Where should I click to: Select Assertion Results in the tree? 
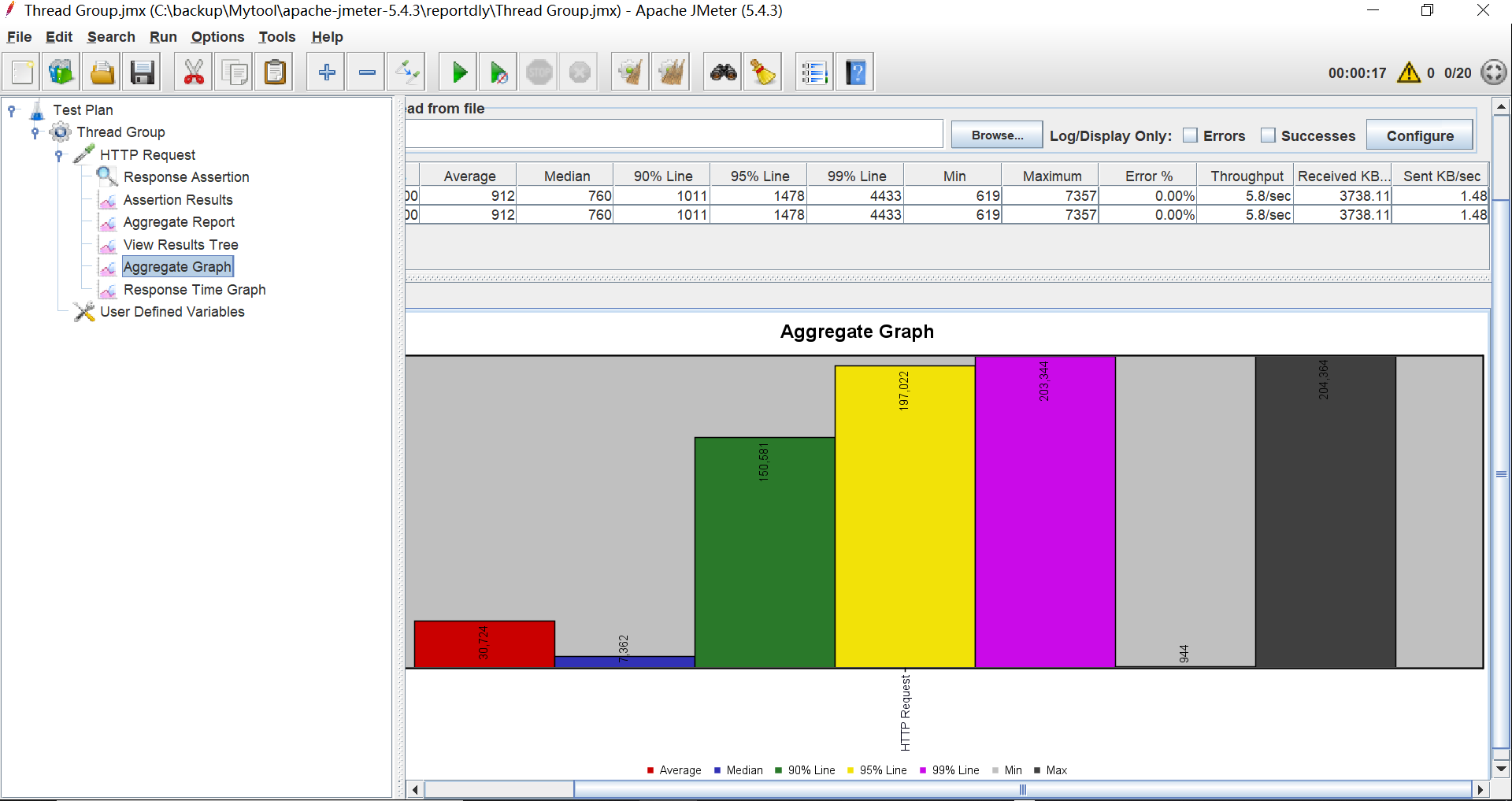pyautogui.click(x=178, y=200)
